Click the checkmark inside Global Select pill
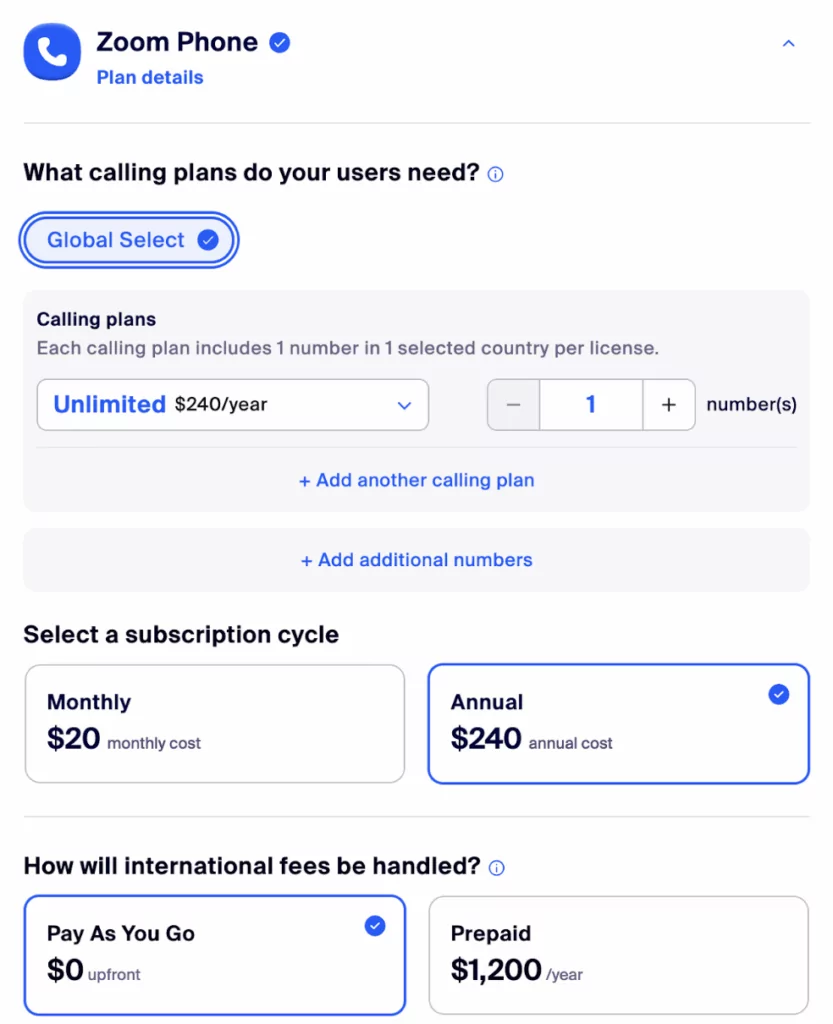The width and height of the screenshot is (833, 1024). click(208, 240)
